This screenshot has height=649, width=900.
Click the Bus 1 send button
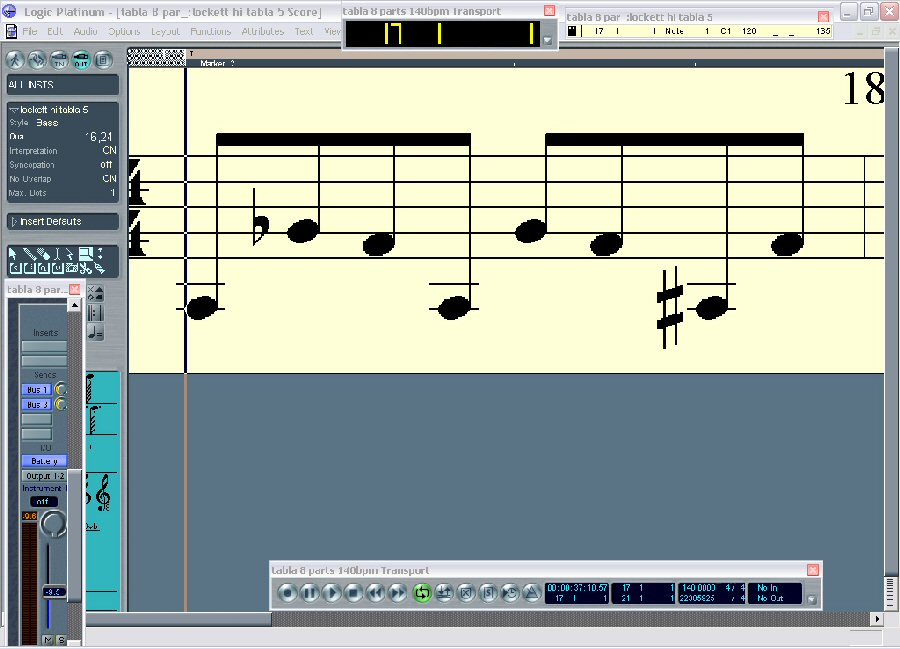tap(37, 389)
